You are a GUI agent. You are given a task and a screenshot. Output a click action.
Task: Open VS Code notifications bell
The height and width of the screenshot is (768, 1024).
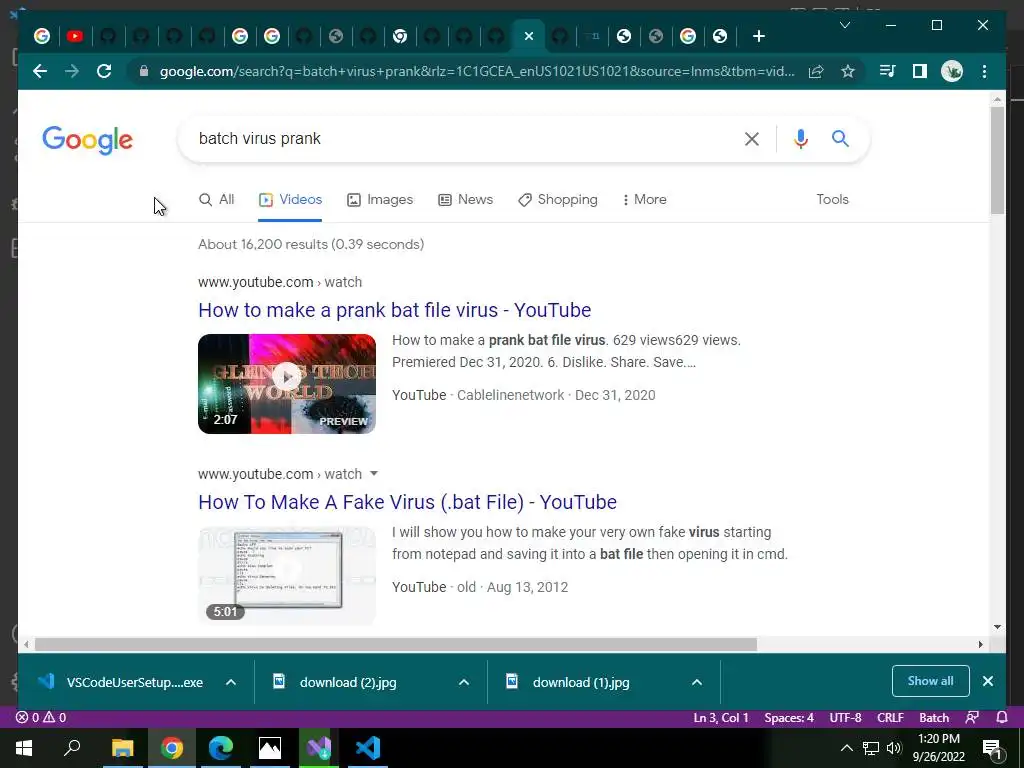click(1002, 718)
